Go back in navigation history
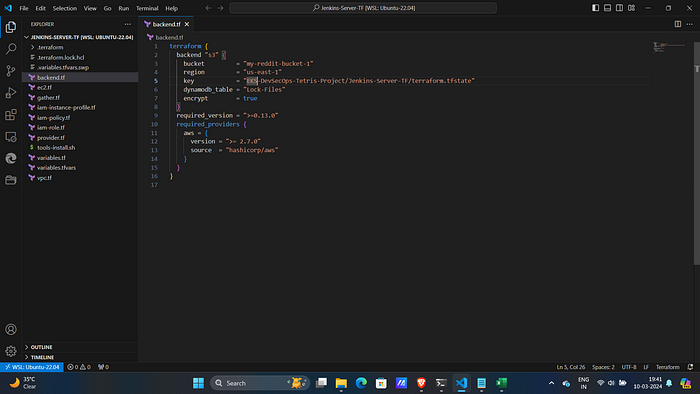 click(208, 8)
